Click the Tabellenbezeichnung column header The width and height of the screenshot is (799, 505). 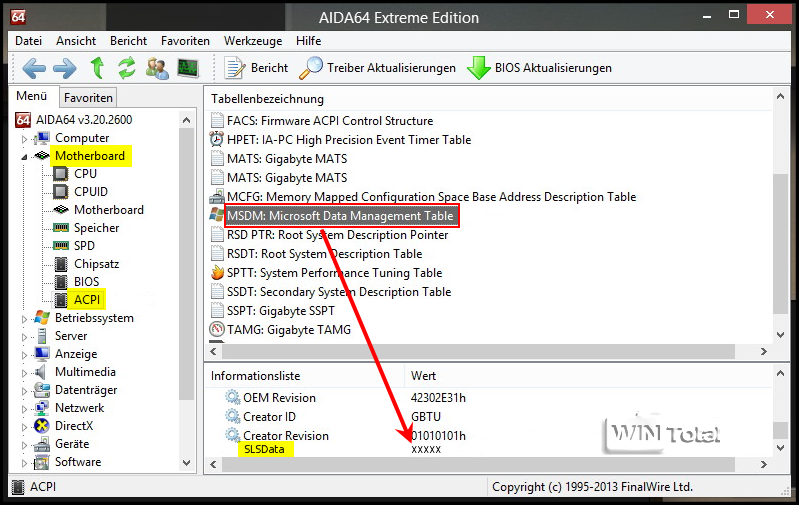pyautogui.click(x=267, y=99)
